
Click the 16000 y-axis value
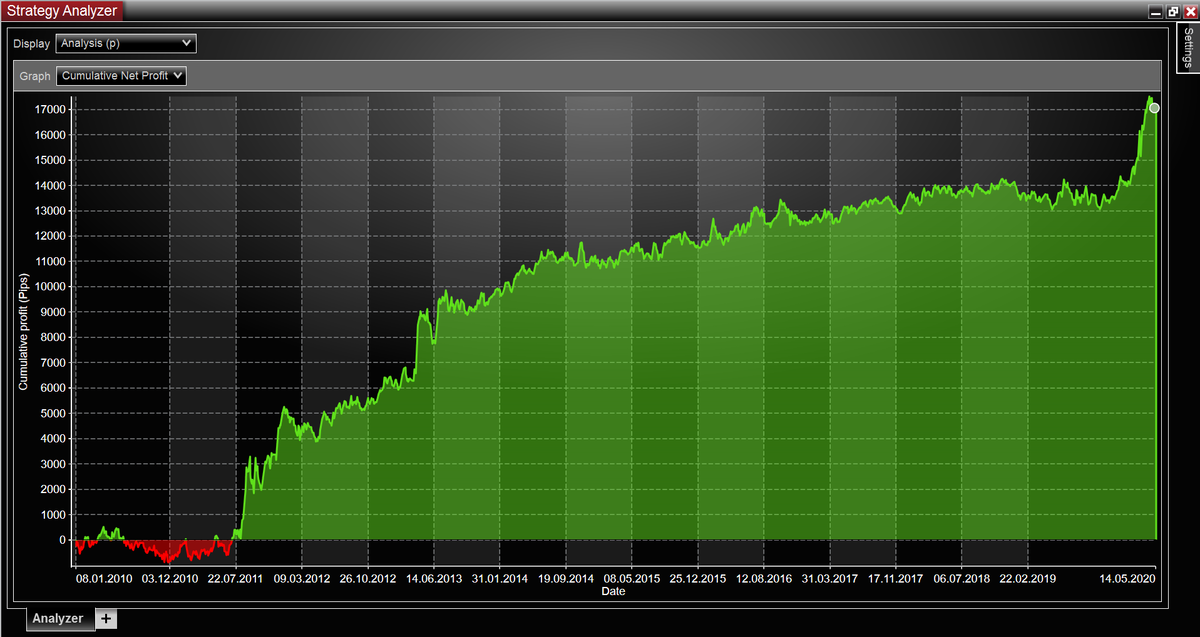point(50,135)
